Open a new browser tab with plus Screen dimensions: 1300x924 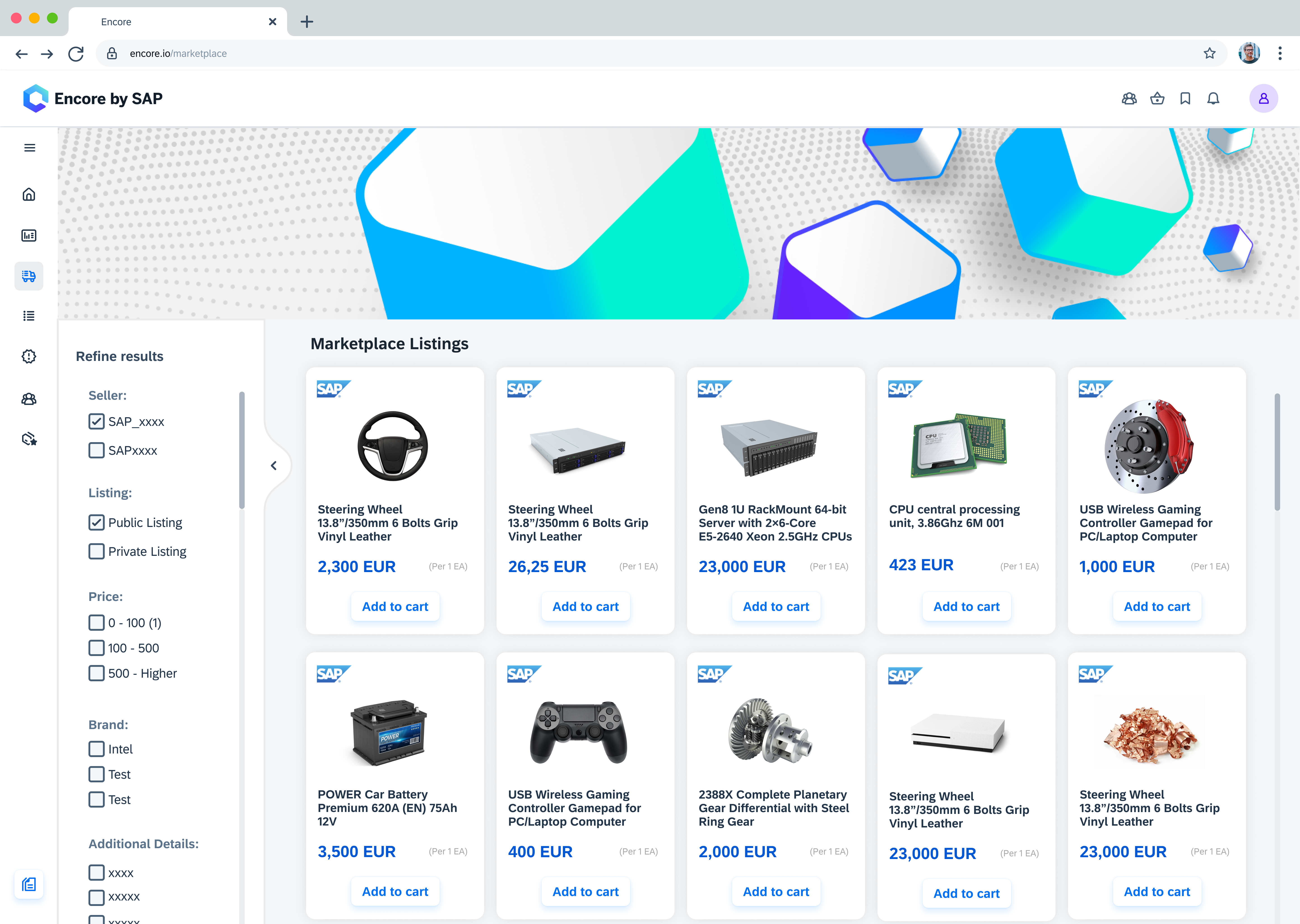click(307, 22)
